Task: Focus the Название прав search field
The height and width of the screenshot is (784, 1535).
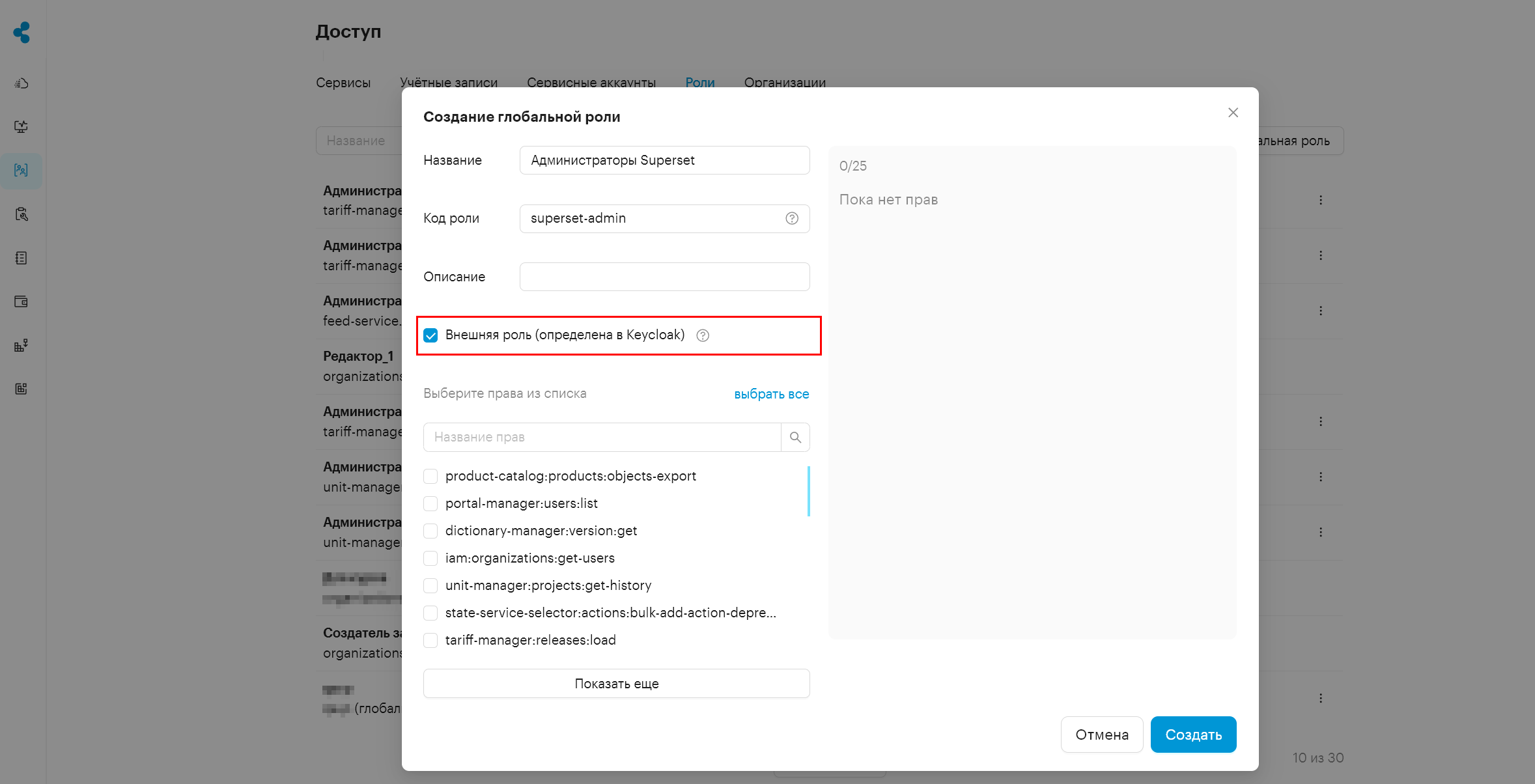Action: pyautogui.click(x=602, y=438)
